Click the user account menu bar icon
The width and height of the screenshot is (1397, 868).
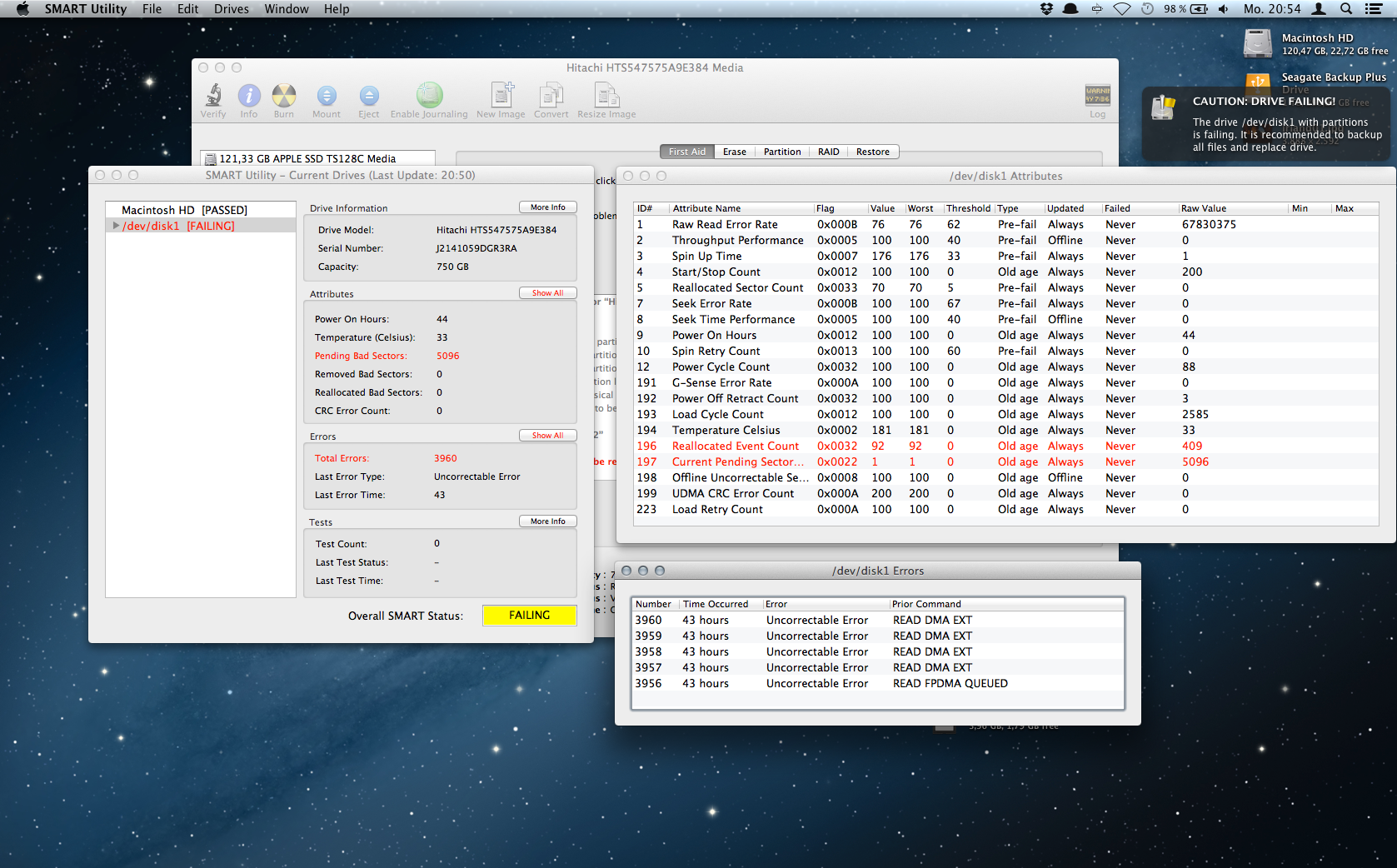[x=1320, y=8]
